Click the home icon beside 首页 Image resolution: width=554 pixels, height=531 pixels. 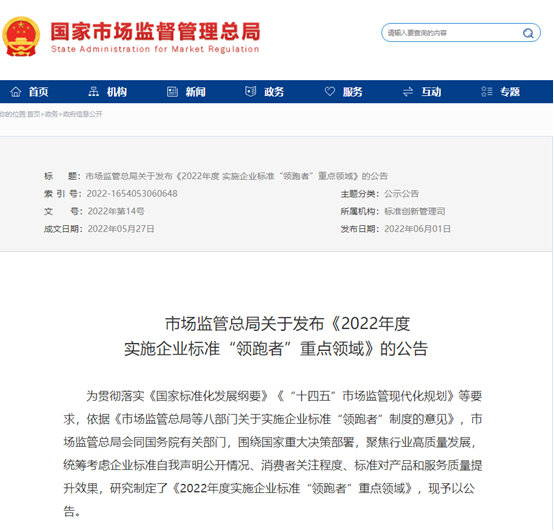coord(16,92)
